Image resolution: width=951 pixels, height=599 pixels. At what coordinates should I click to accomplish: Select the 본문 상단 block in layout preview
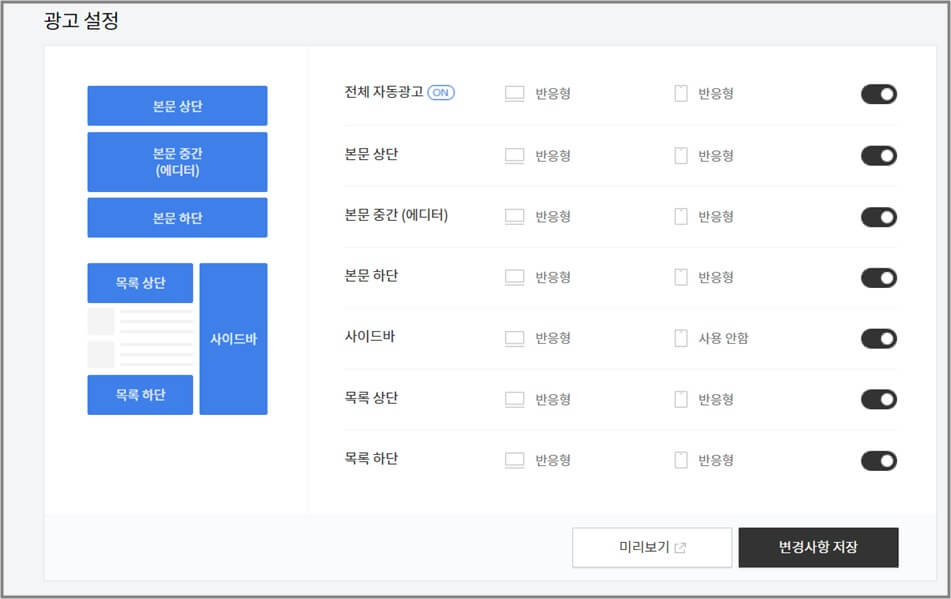coord(178,105)
